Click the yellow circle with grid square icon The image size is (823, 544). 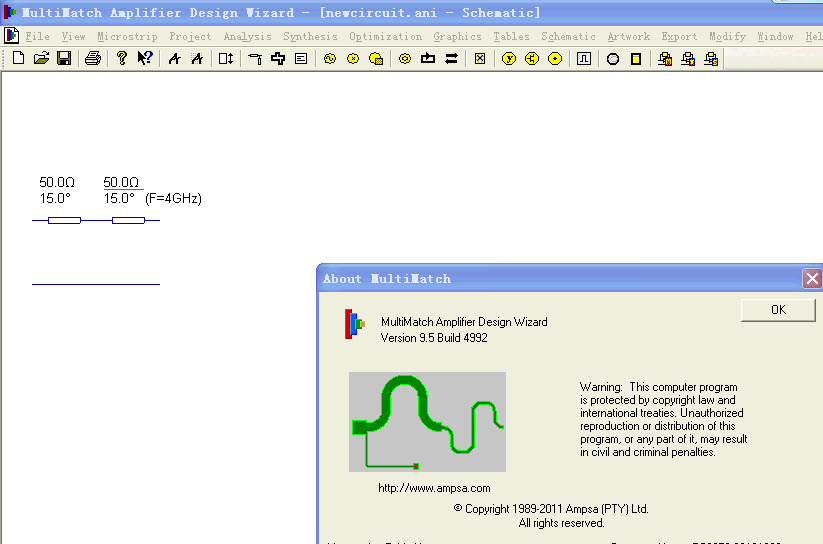point(376,58)
